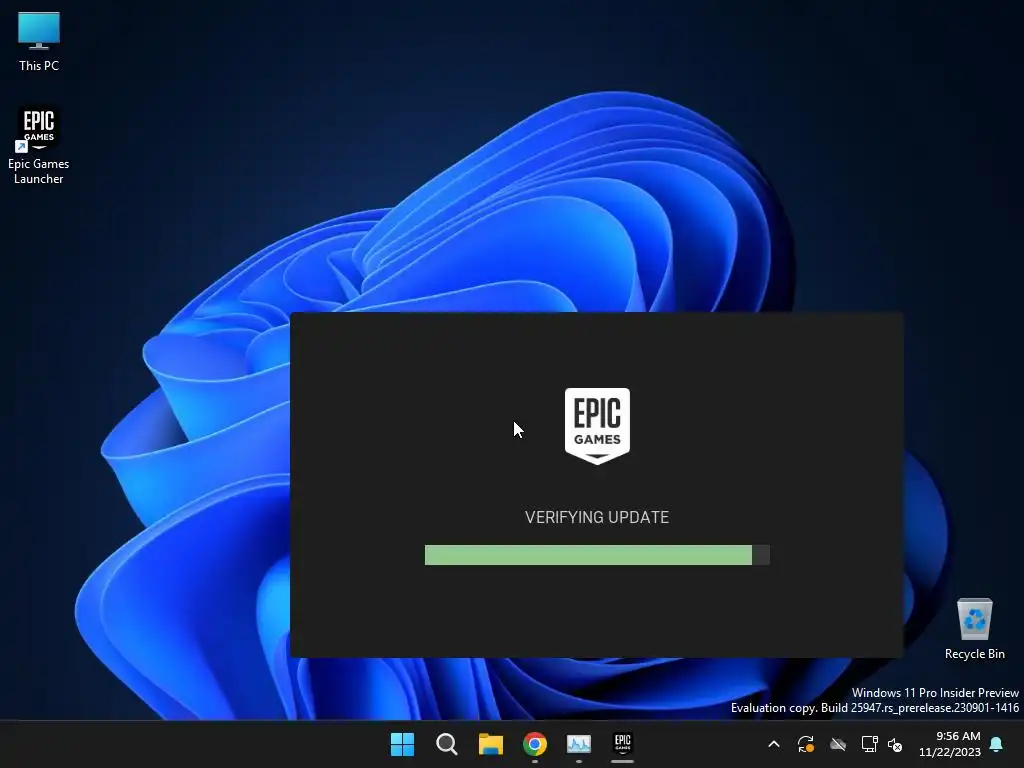Image resolution: width=1024 pixels, height=768 pixels.
Task: Open taskbar Search
Action: 447,744
